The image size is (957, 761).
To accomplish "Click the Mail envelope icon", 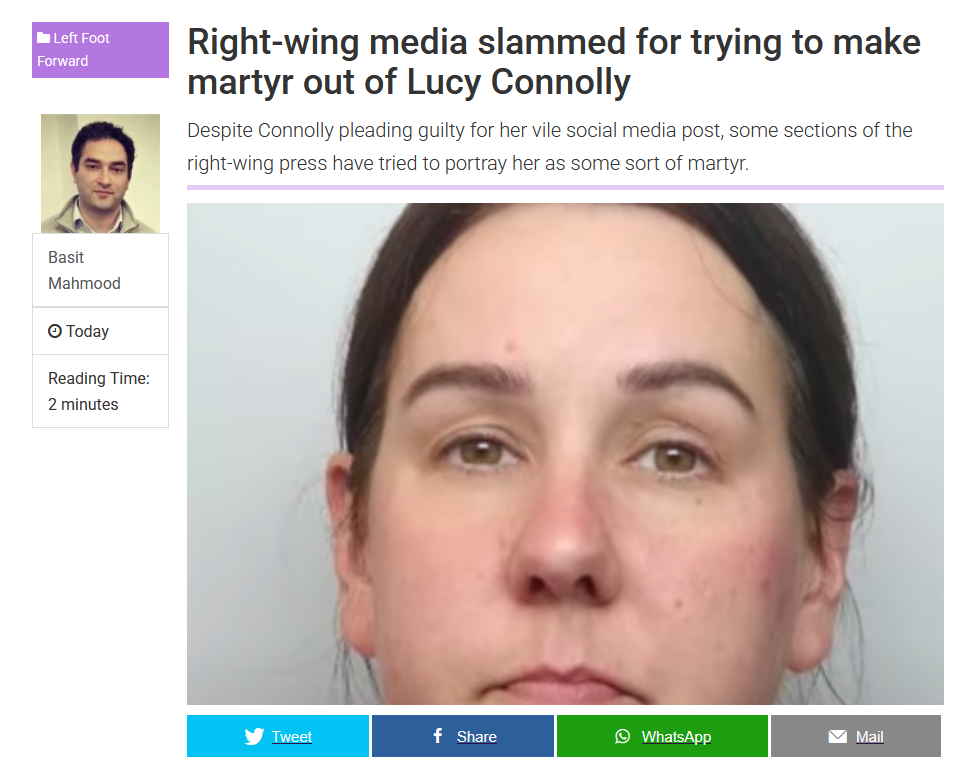I will (x=837, y=736).
